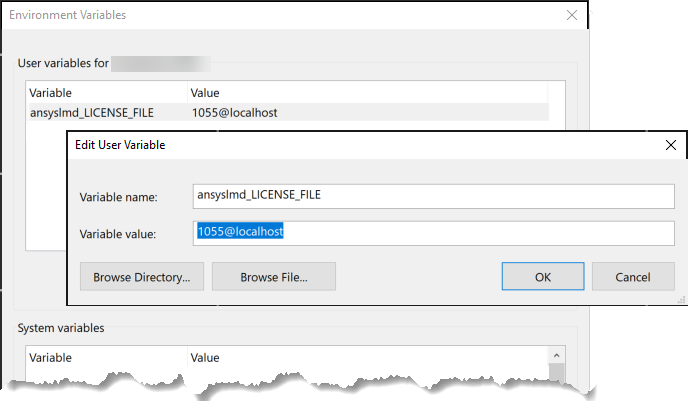688x401 pixels.
Task: Click OK in Edit User Variable dialog
Action: point(543,276)
